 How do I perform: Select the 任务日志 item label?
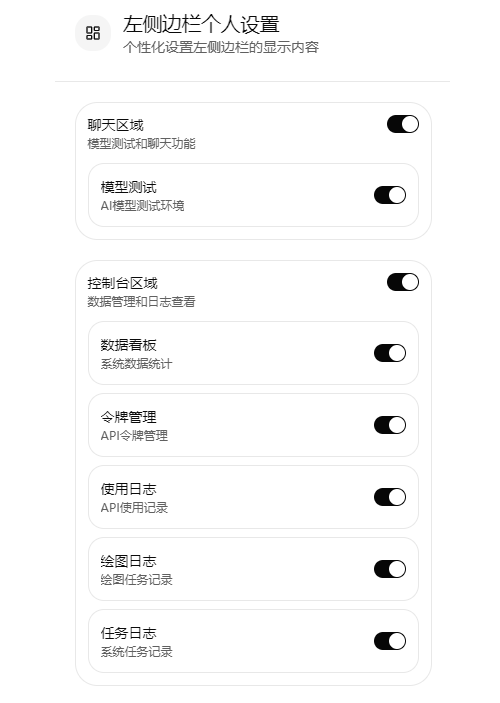point(128,633)
